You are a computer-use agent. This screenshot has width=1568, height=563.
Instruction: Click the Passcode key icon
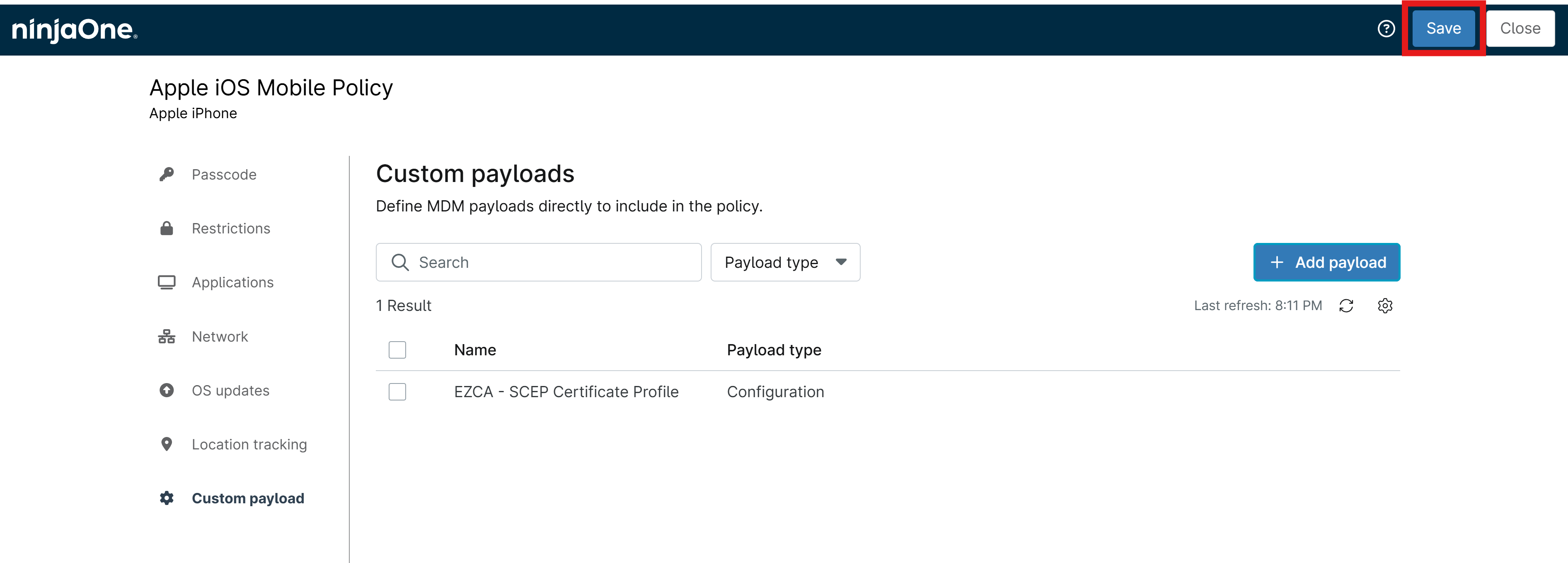click(166, 174)
